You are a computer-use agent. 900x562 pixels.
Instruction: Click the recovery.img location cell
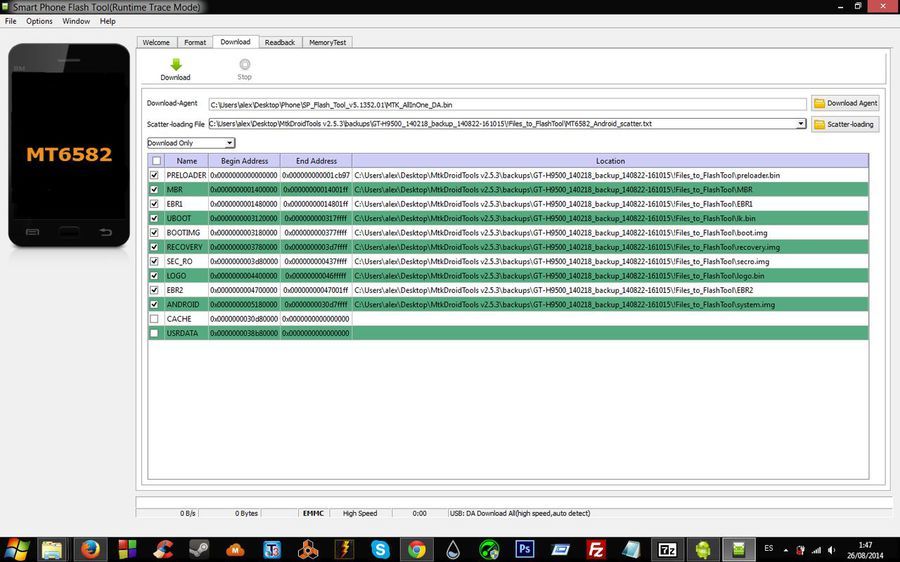click(610, 247)
